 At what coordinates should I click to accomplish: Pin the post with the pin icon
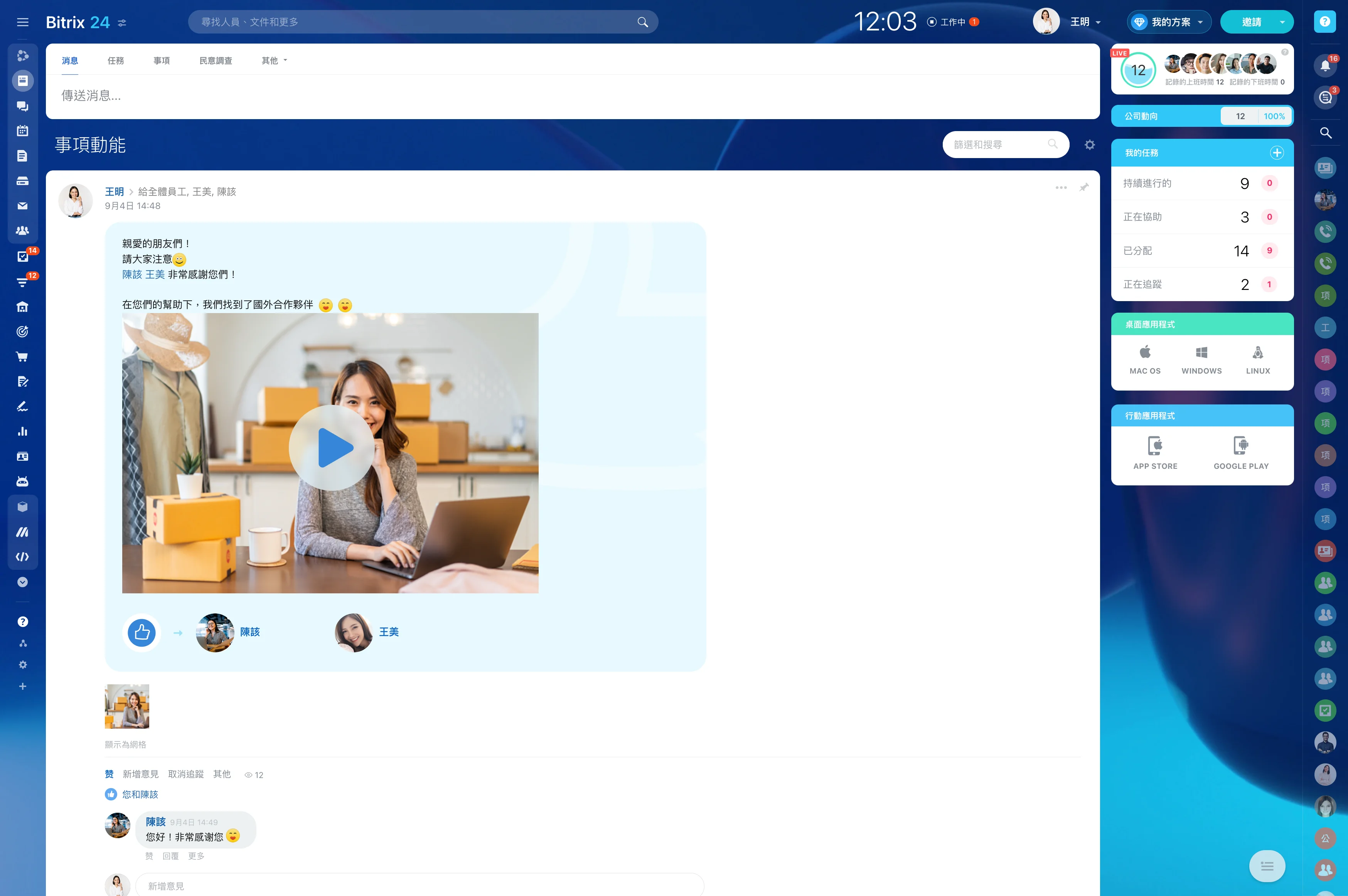(1084, 187)
